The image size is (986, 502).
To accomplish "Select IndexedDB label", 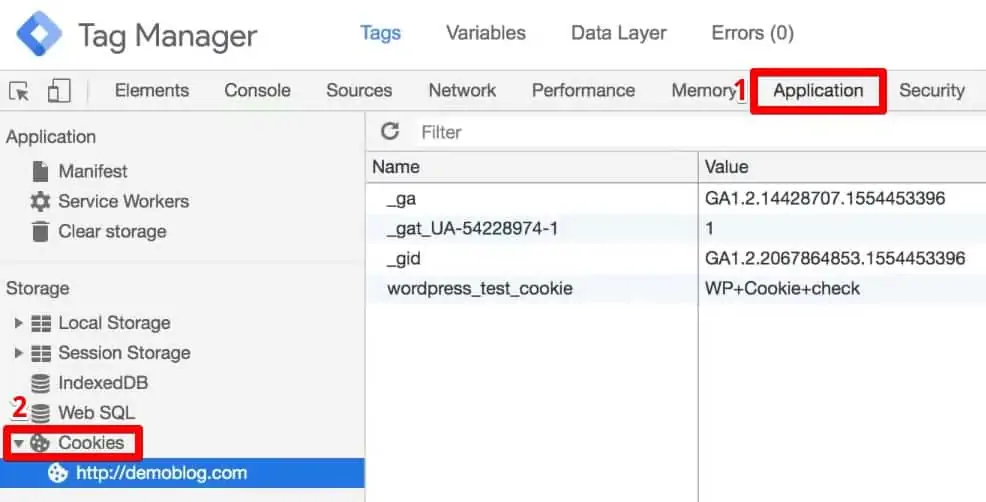I will (x=103, y=383).
